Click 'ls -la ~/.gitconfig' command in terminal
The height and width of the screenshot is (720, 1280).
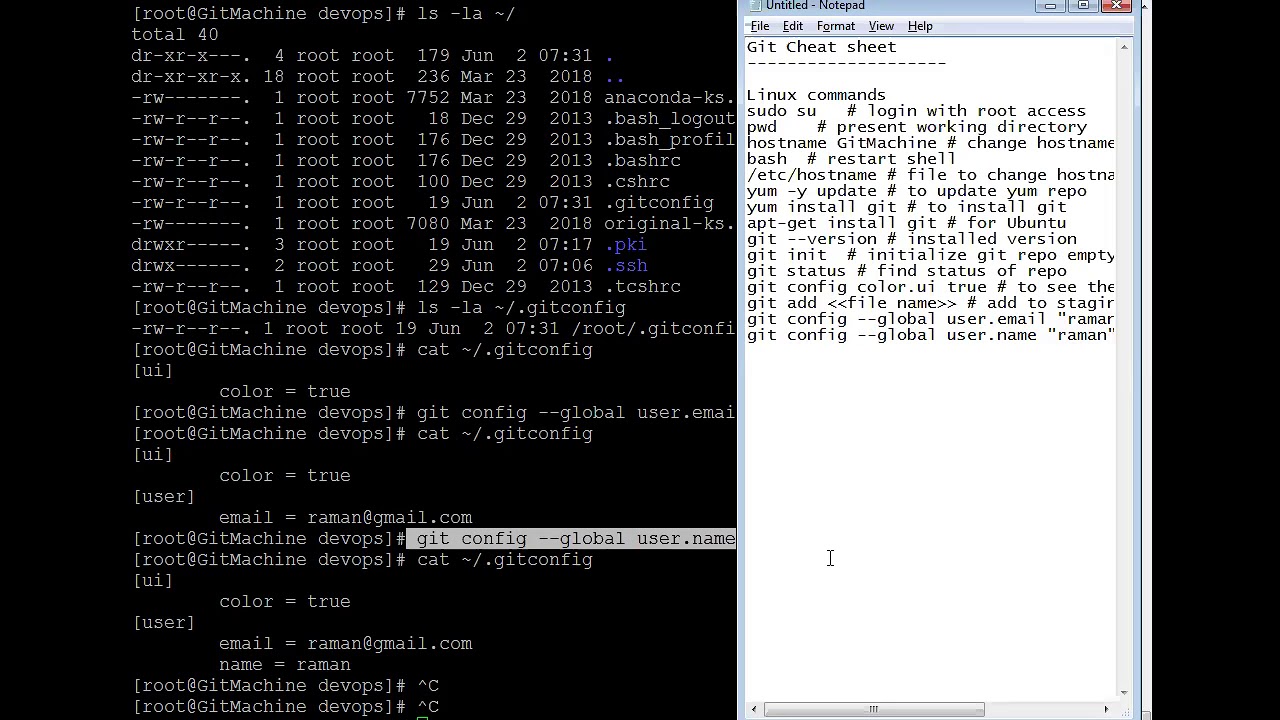click(521, 308)
